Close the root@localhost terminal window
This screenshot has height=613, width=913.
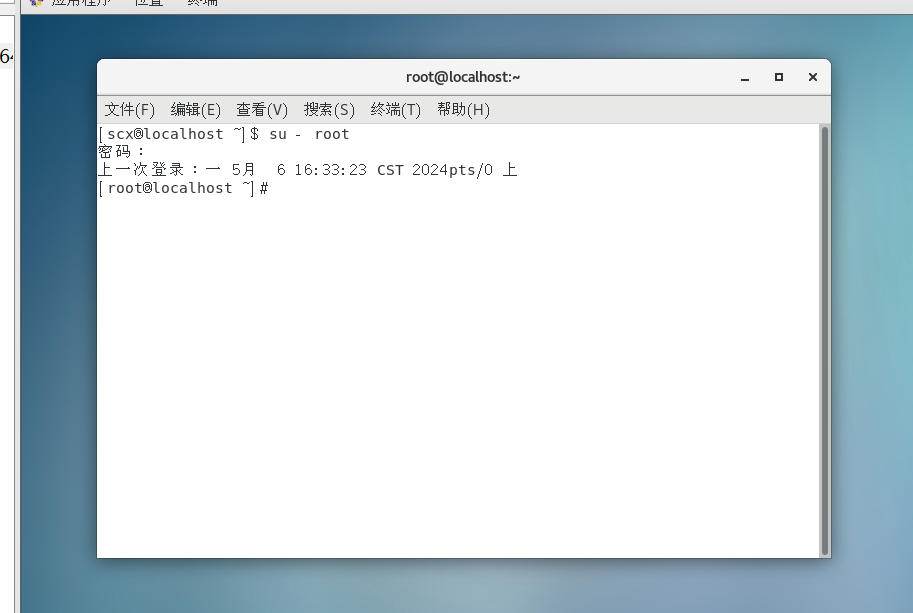pyautogui.click(x=812, y=77)
